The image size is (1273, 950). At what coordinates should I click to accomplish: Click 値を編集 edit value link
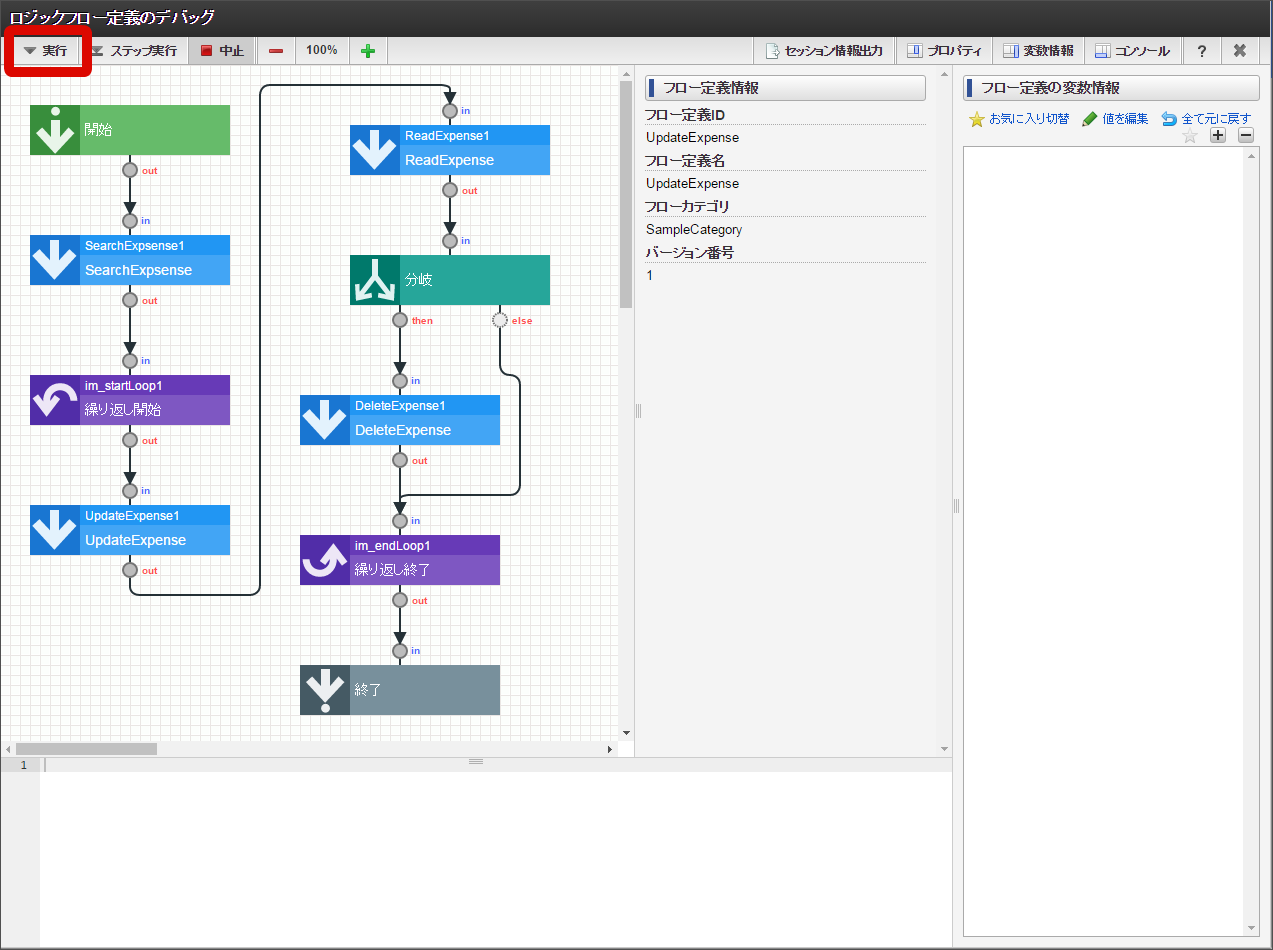pos(1115,119)
